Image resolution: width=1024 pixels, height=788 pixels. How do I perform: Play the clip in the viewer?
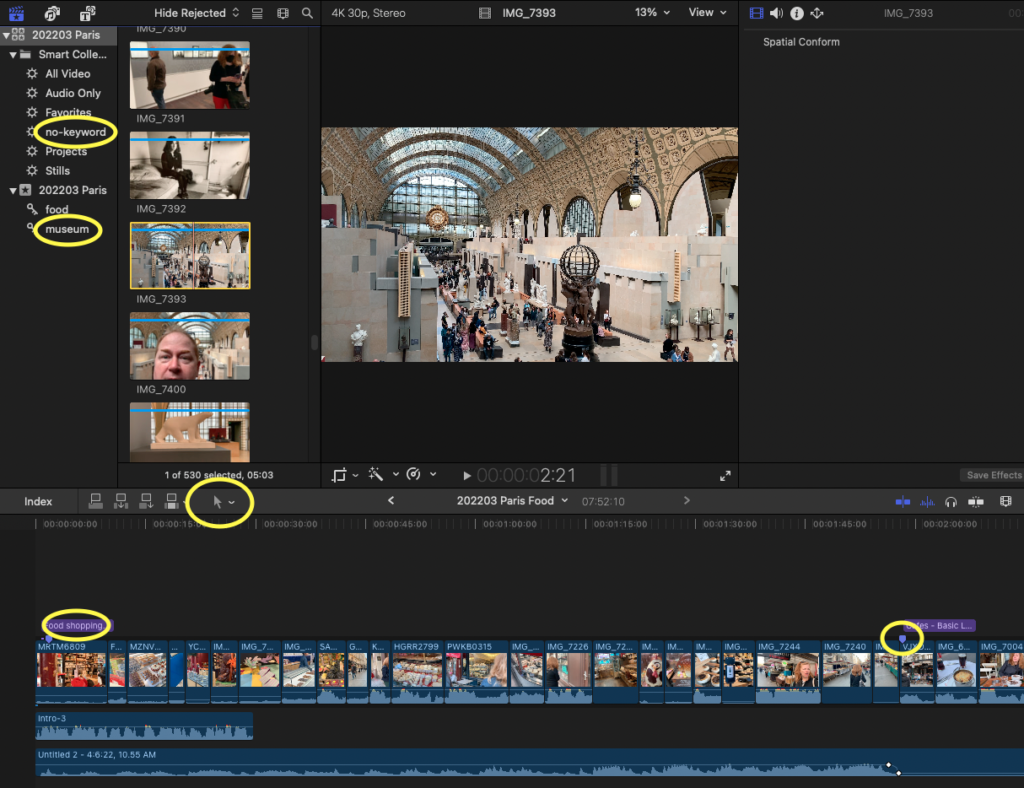[x=467, y=476]
